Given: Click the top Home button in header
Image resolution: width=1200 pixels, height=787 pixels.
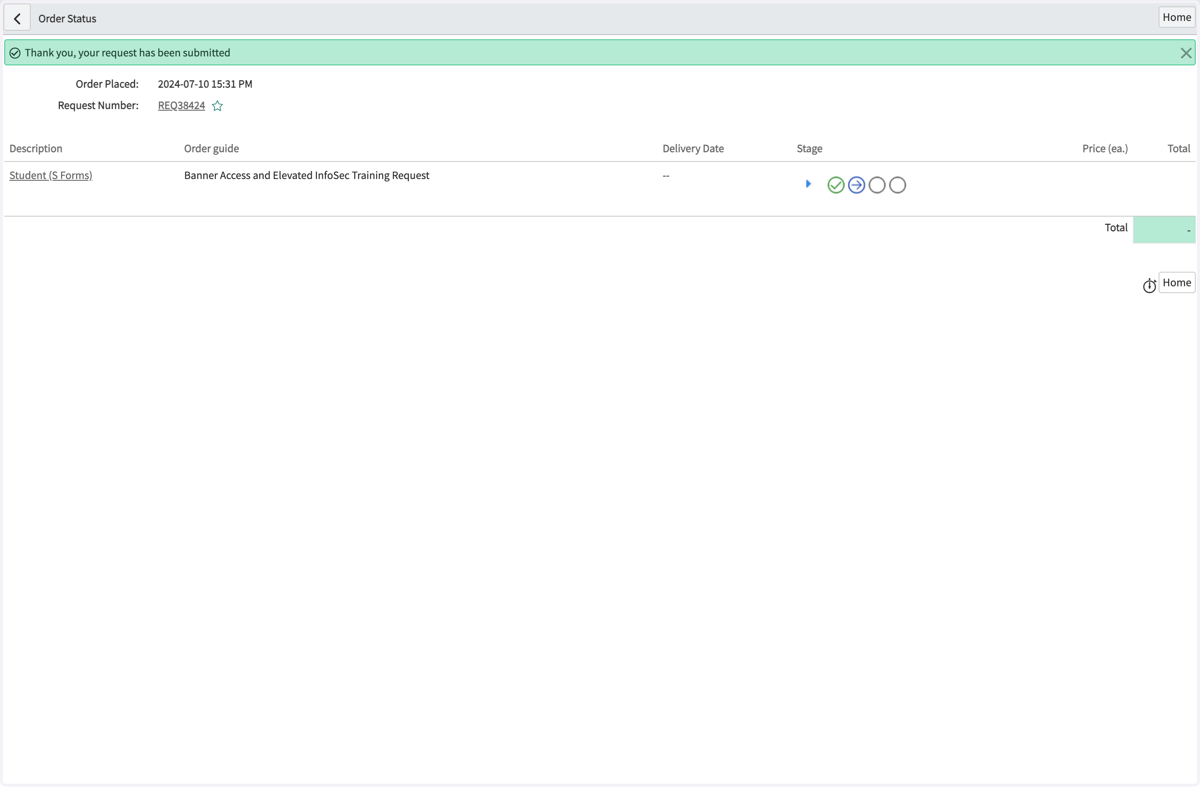Looking at the screenshot, I should [1176, 17].
